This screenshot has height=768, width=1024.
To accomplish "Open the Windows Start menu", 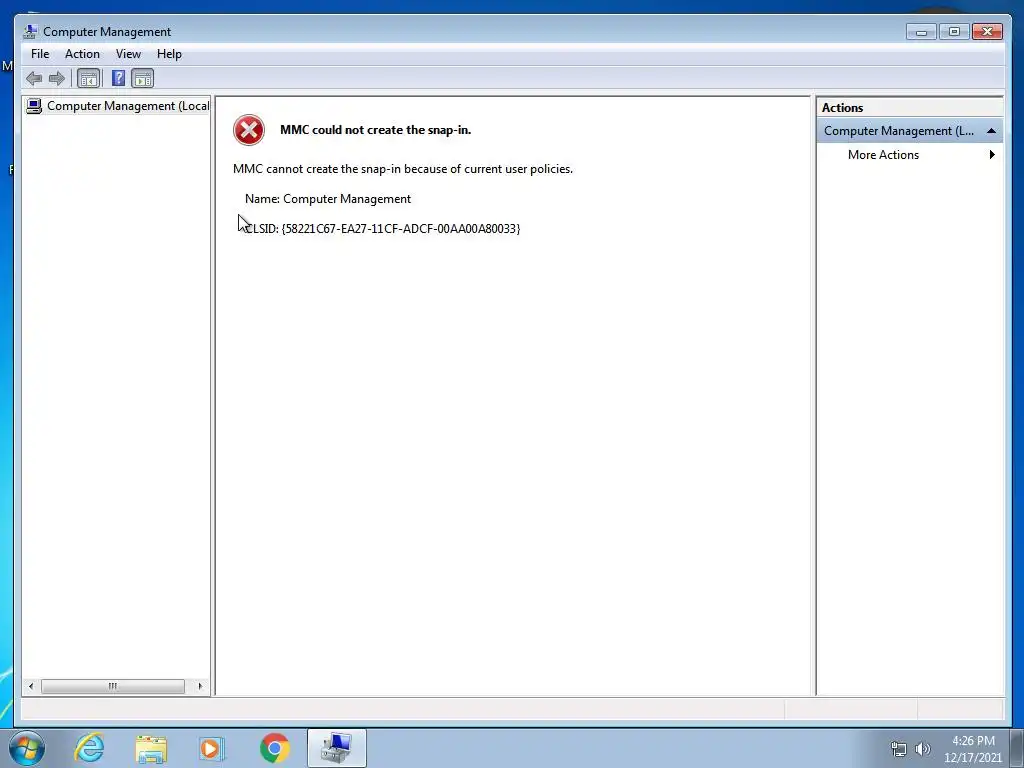I will point(27,748).
